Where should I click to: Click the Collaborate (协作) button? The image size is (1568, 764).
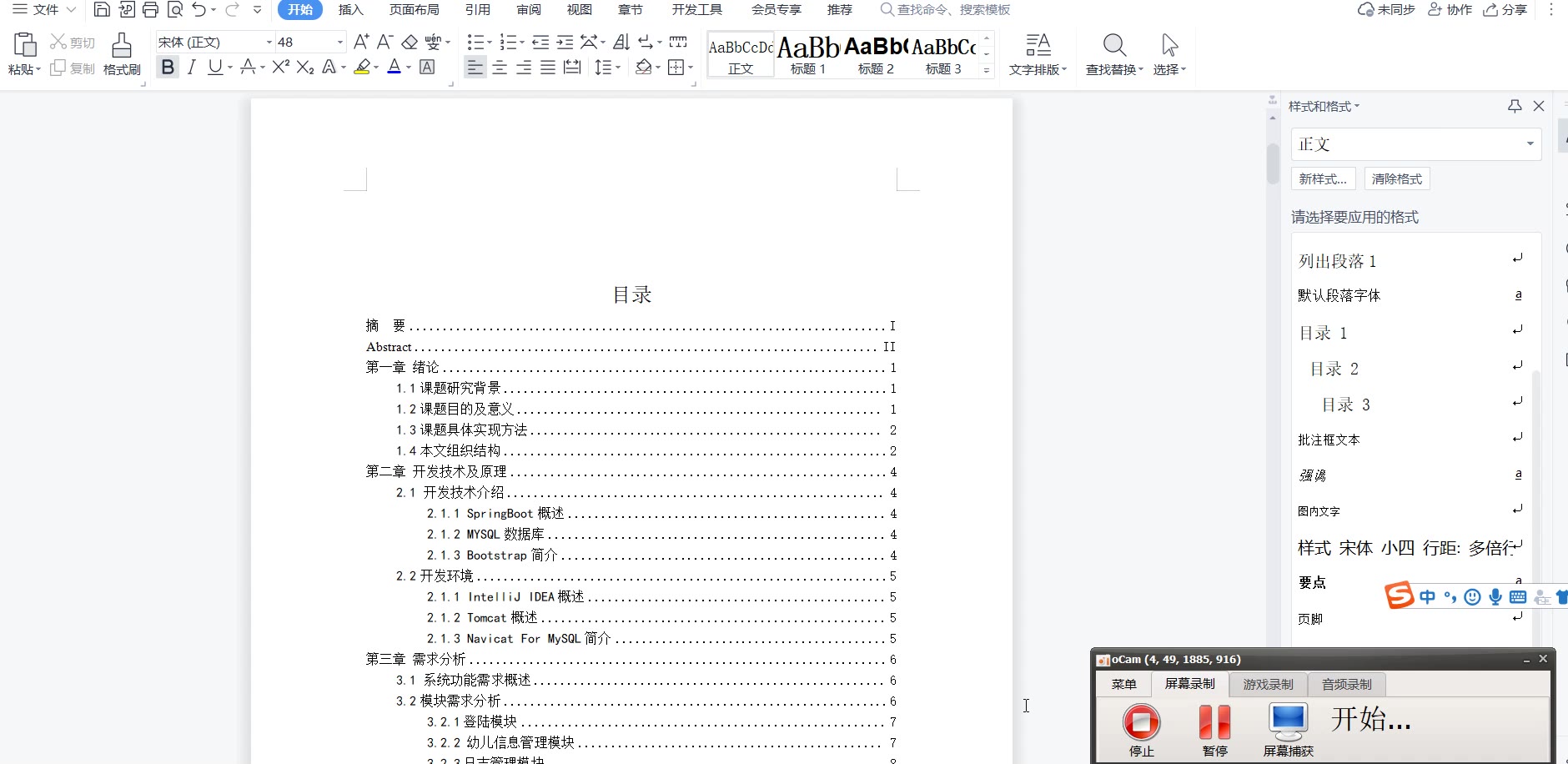(x=1450, y=10)
